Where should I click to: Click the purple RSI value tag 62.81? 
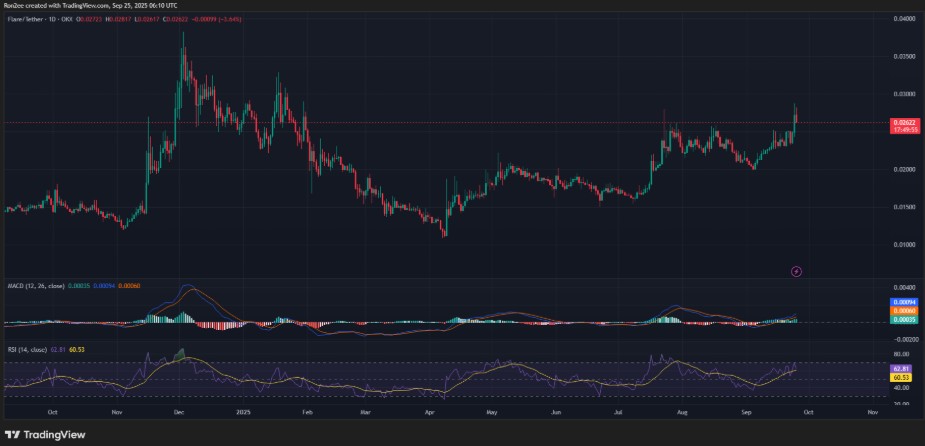click(x=900, y=368)
